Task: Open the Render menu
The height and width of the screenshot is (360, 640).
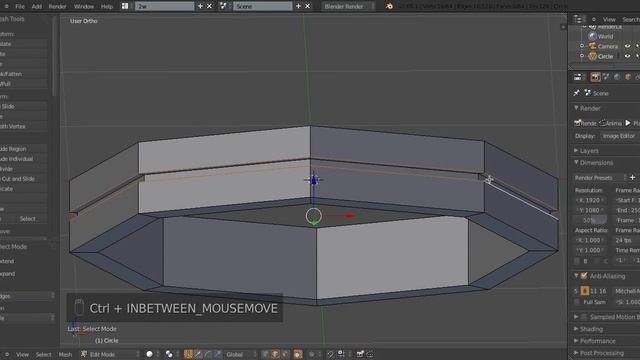Action: tap(57, 7)
